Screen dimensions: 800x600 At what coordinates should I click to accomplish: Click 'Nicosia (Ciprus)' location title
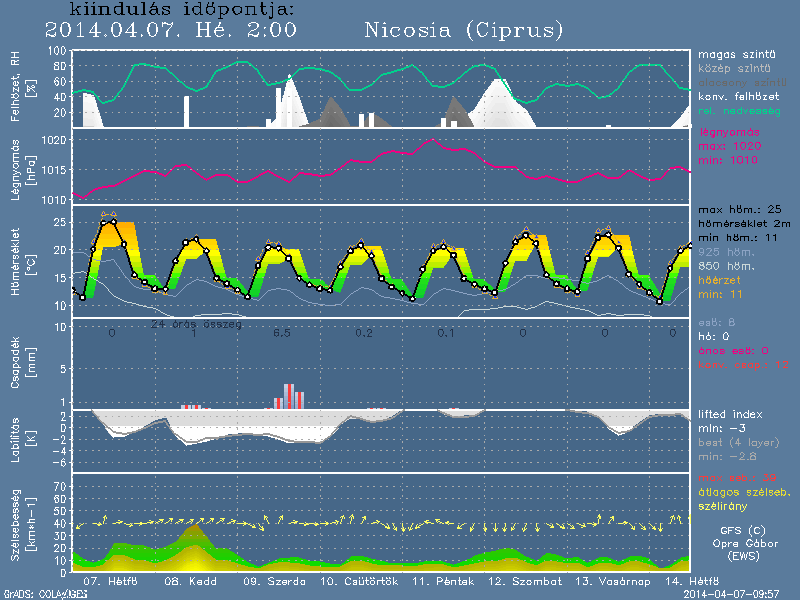click(464, 30)
